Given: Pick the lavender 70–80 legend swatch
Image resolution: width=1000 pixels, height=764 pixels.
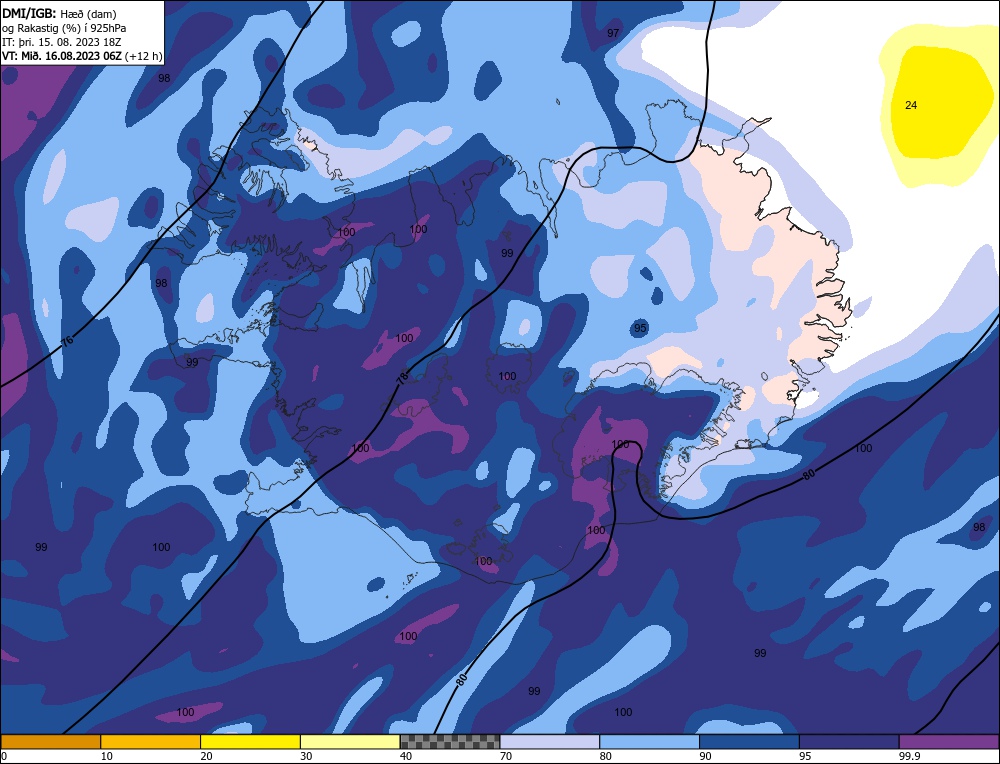Looking at the screenshot, I should pyautogui.click(x=550, y=741).
